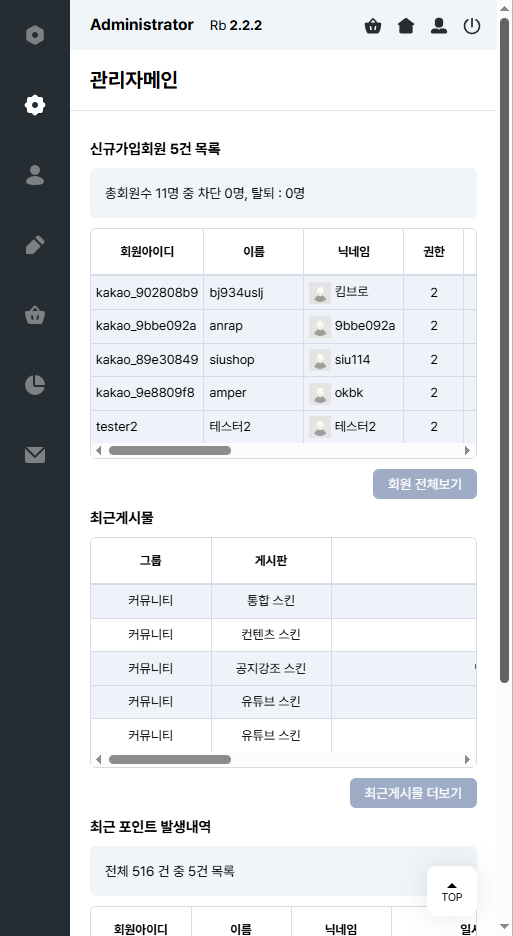513x936 pixels.
Task: Open the hexagon logo sidebar icon
Action: (x=35, y=35)
